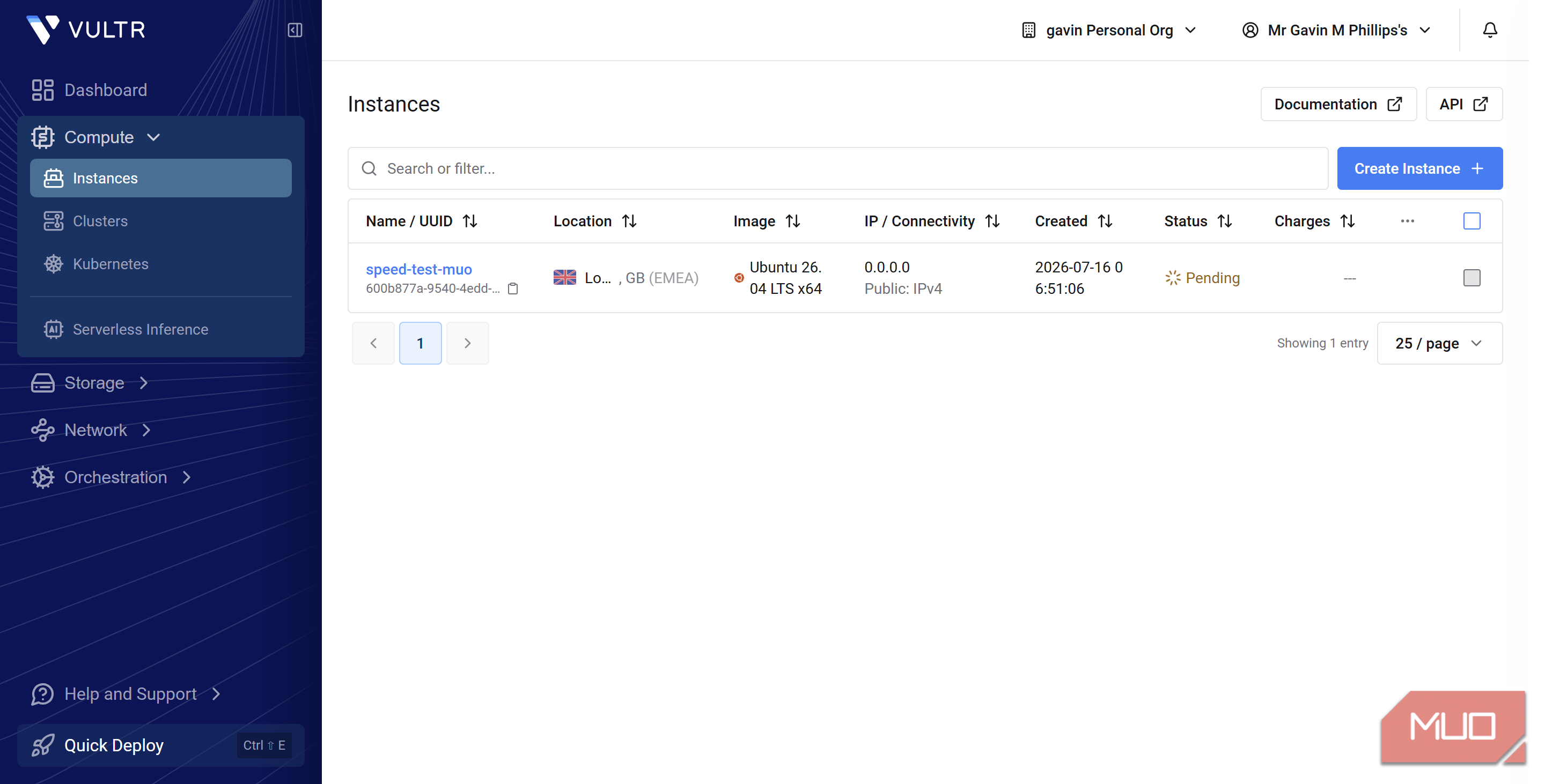Open the API link
Screen dimensions: 1545x784
[x=1464, y=104]
